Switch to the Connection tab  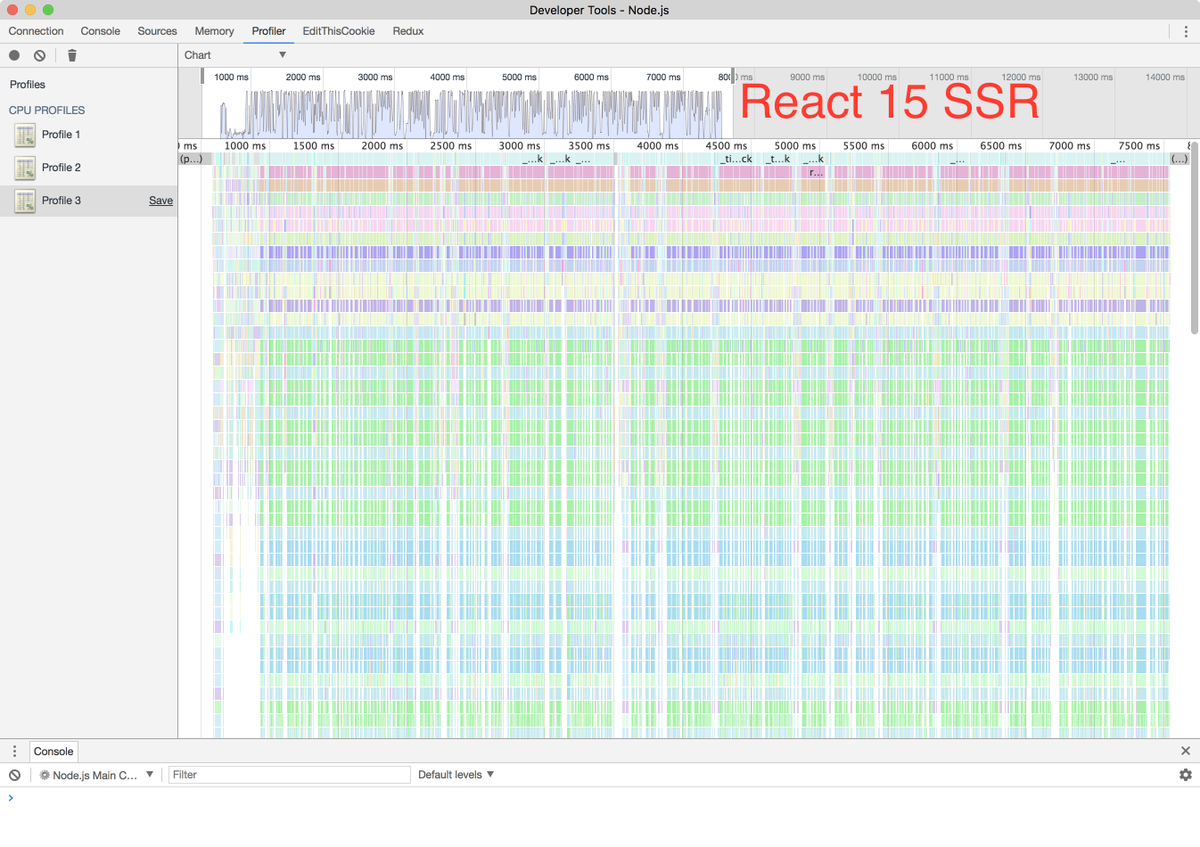[36, 31]
